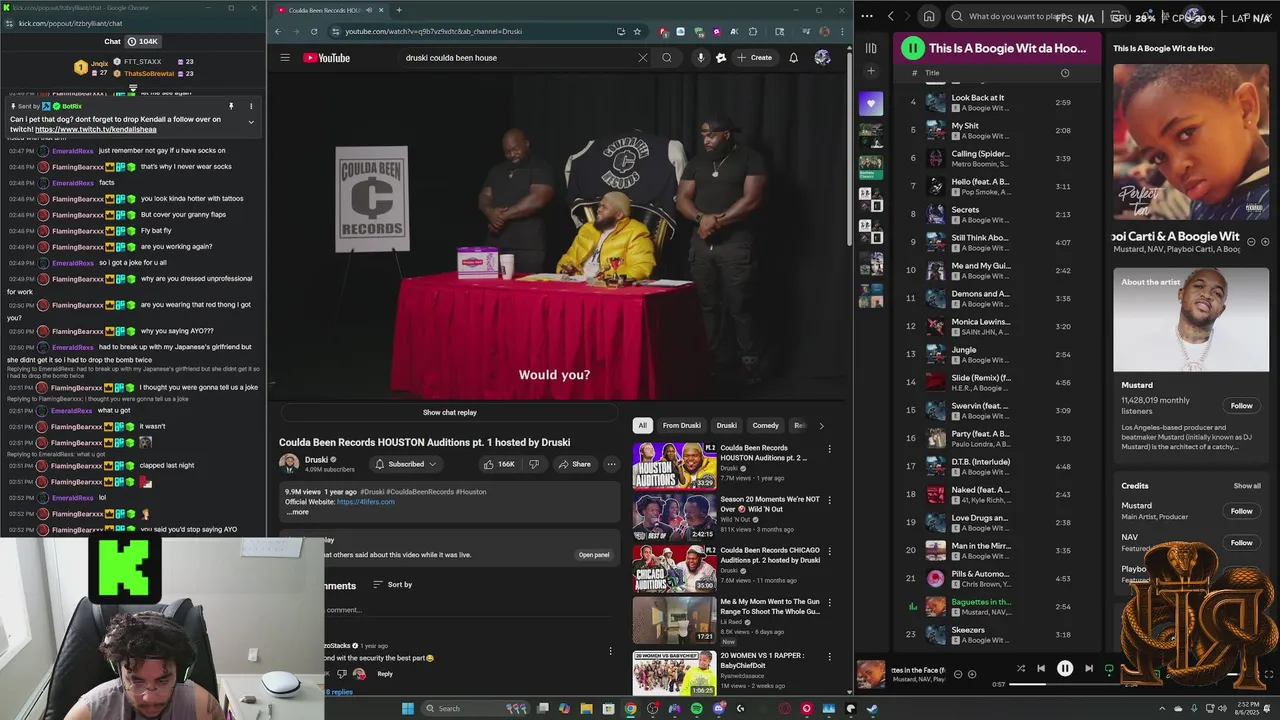1280x720 pixels.
Task: Open the 4lifers.com official website link
Action: coord(366,502)
